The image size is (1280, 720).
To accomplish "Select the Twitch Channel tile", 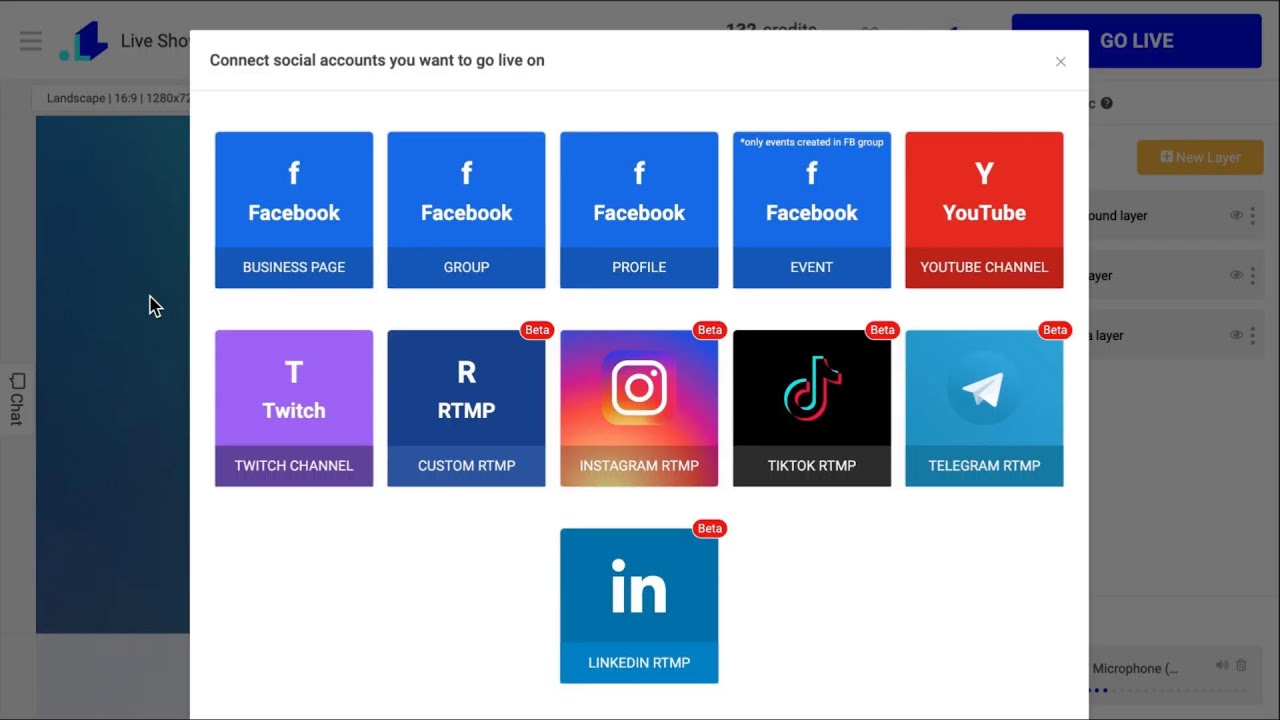I will (x=294, y=408).
